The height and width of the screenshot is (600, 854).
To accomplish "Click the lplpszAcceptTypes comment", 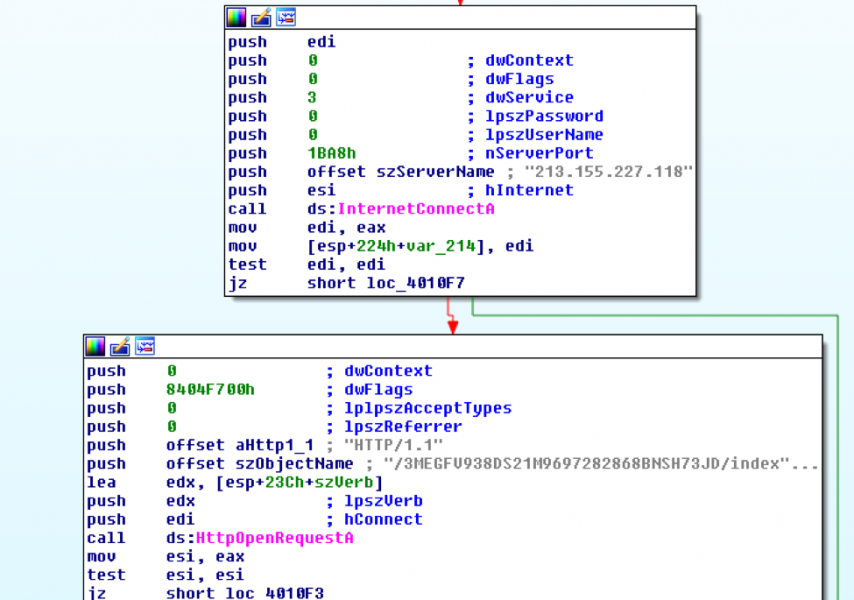I will point(428,408).
